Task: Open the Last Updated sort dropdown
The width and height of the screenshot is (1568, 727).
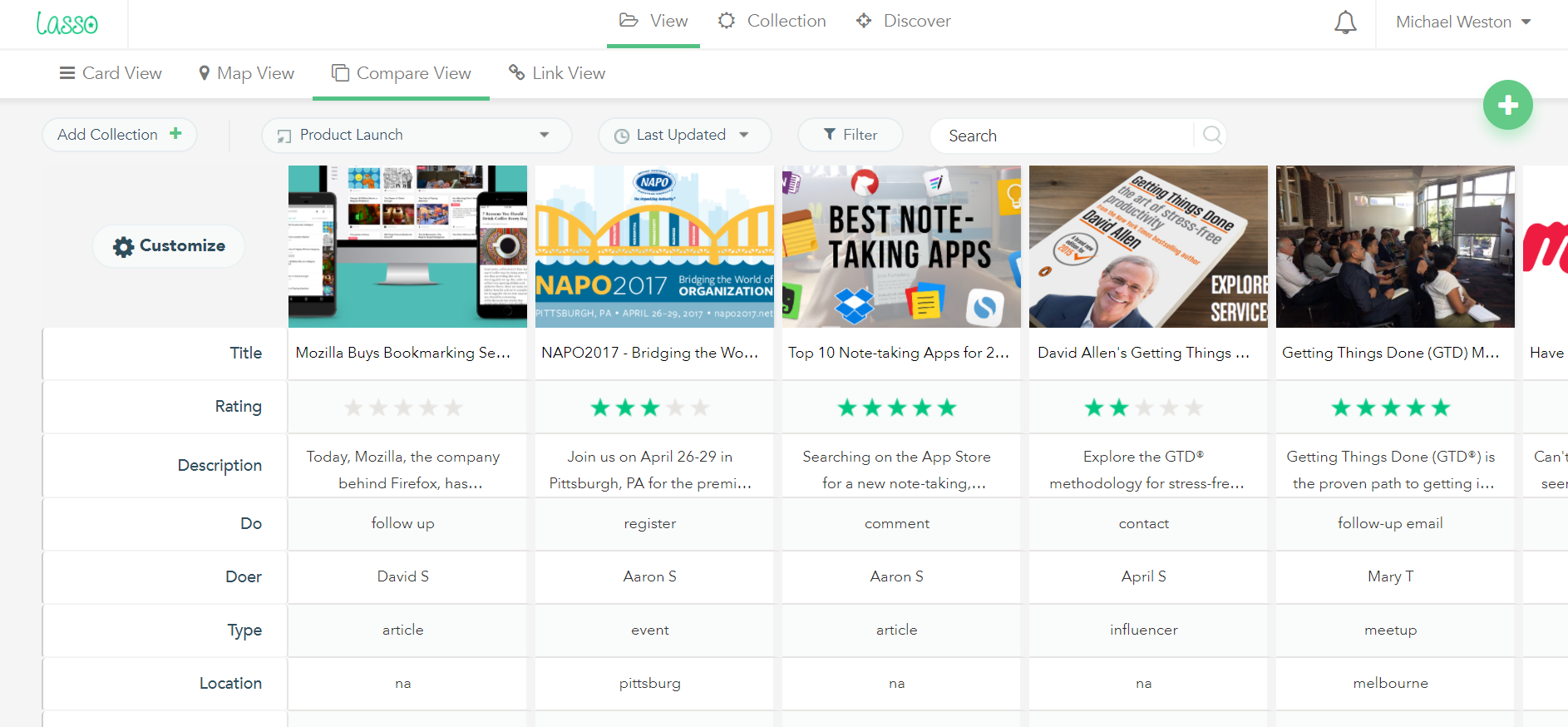Action: tap(743, 135)
